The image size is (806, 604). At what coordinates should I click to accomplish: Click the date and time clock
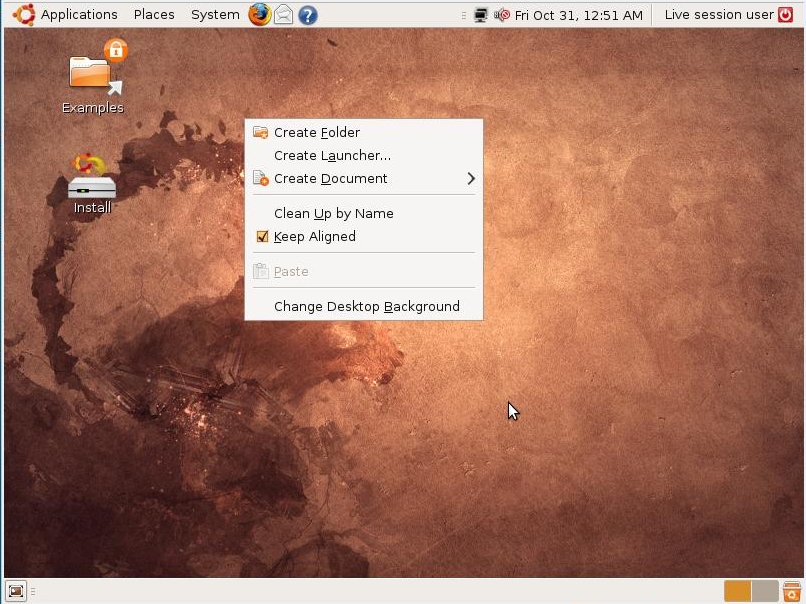click(578, 15)
